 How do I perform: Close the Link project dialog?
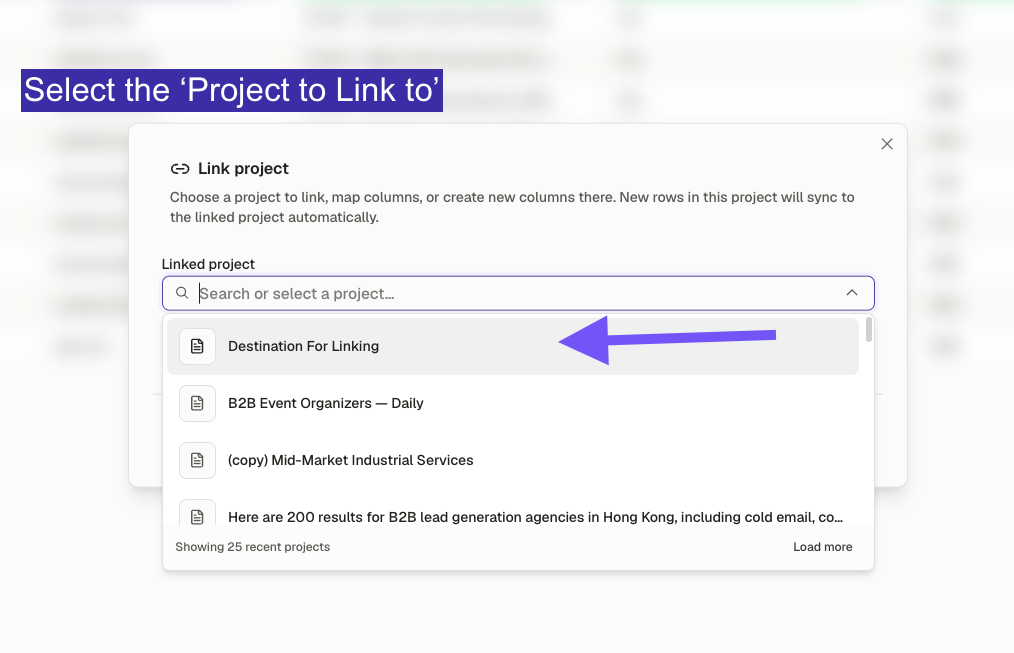click(887, 144)
